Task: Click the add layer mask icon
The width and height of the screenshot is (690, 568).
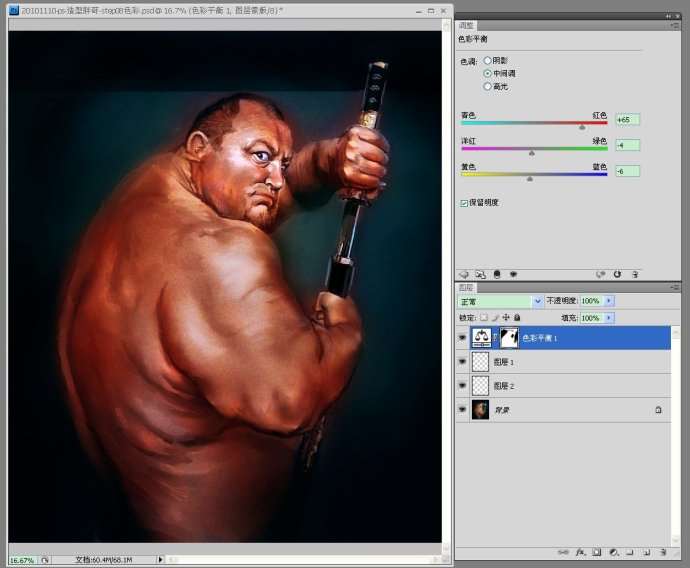Action: point(597,552)
